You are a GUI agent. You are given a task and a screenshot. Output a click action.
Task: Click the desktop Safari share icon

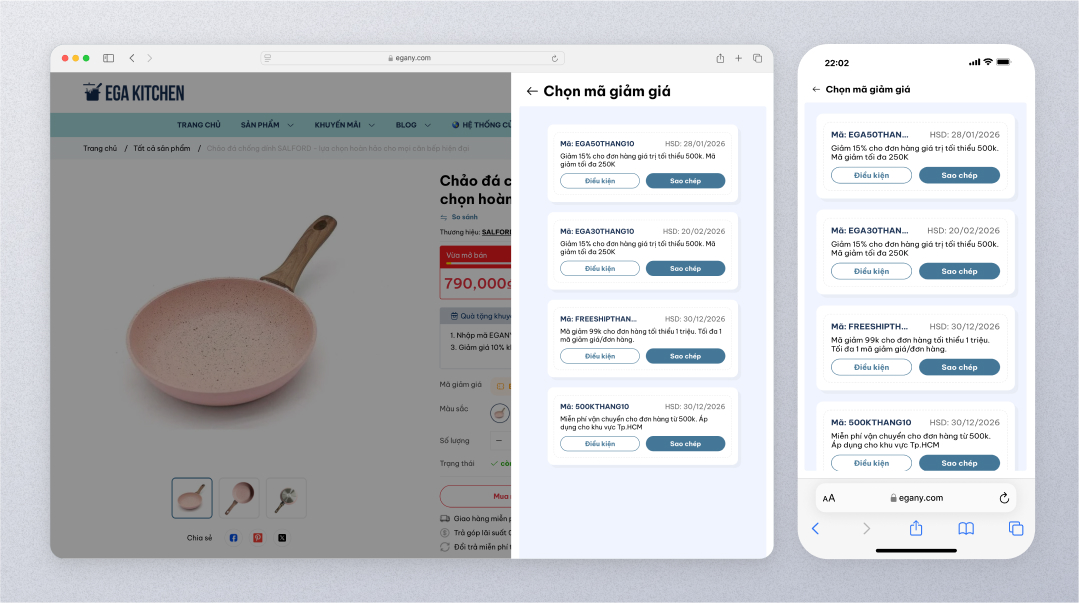pos(720,59)
